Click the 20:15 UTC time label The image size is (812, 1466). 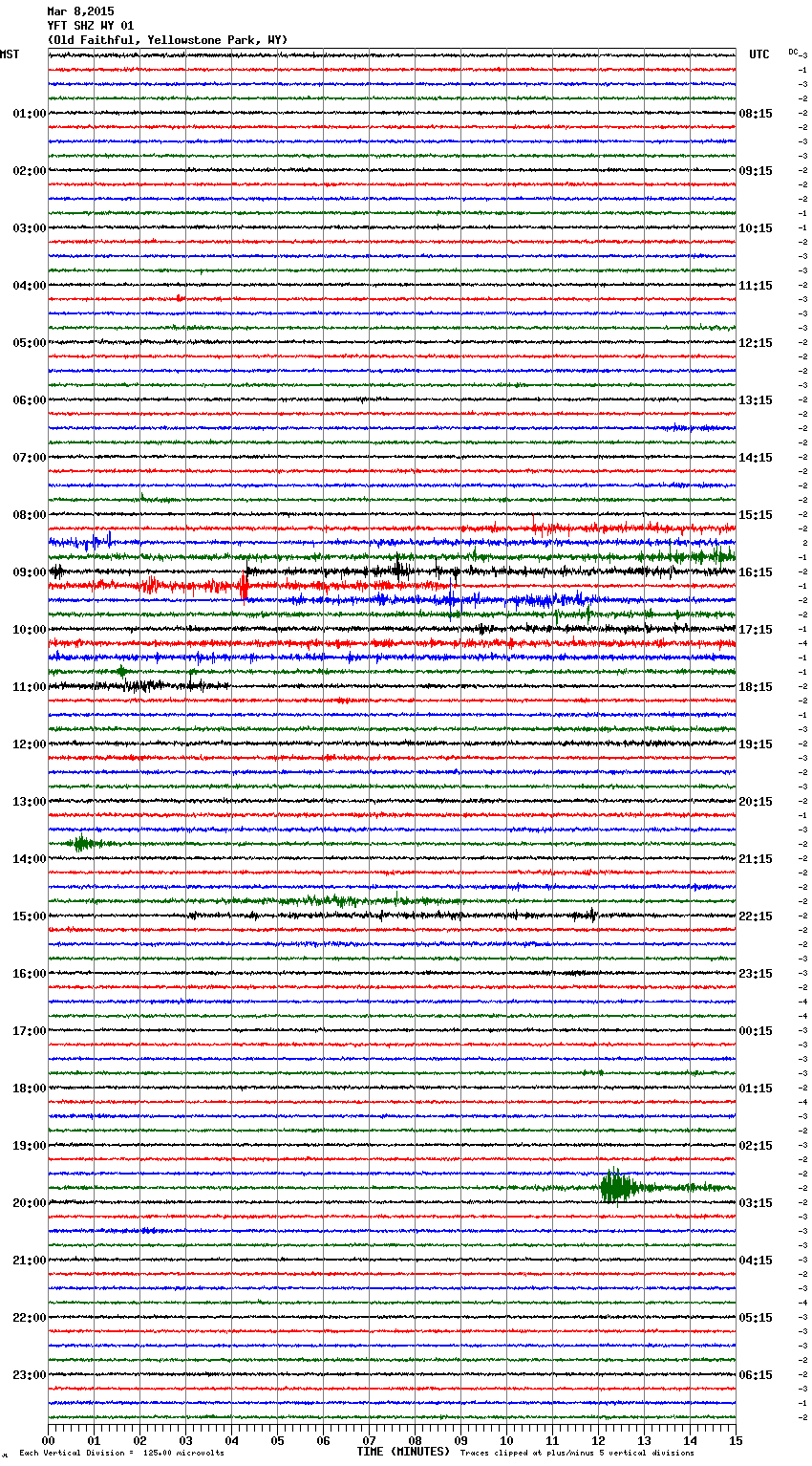756,802
